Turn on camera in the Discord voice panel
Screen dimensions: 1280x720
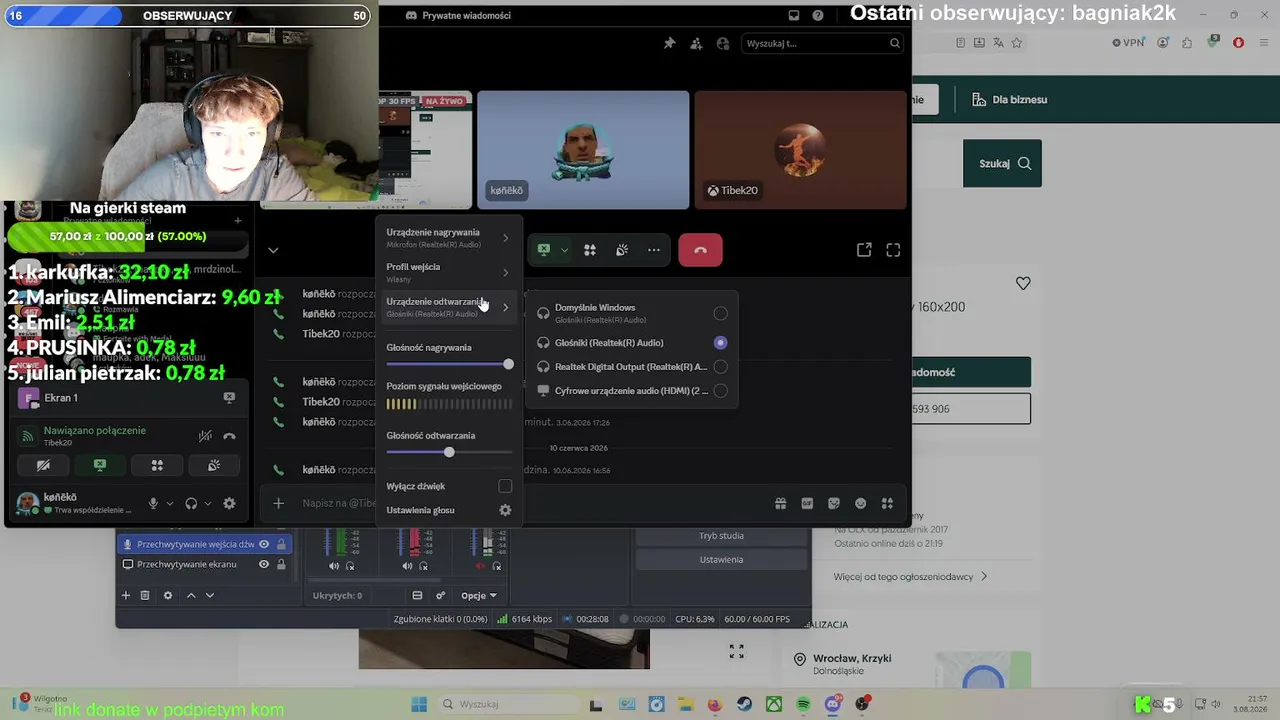coord(43,465)
